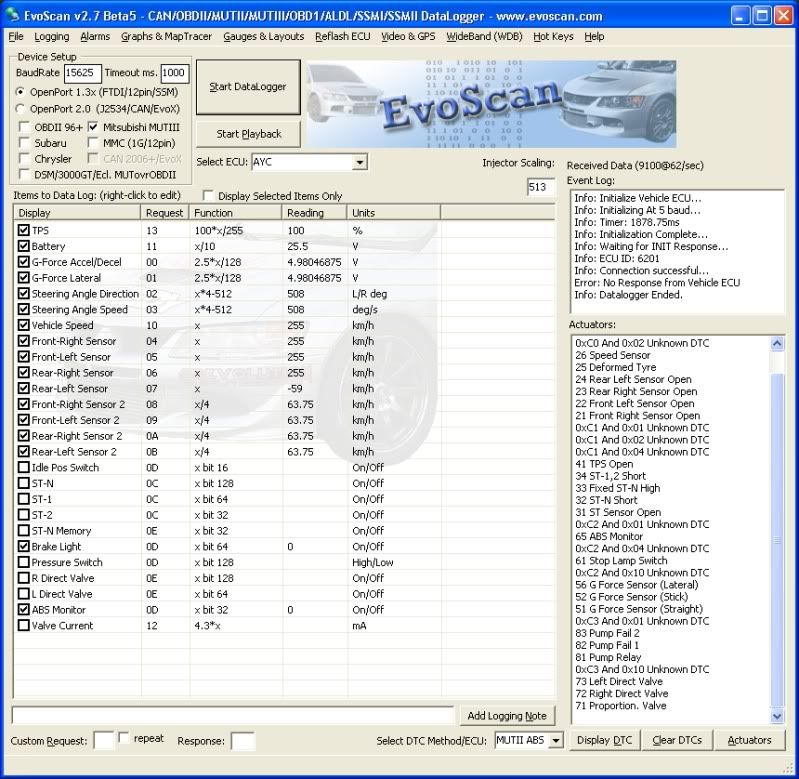Uncheck G-Force Lateral log item
The height and width of the screenshot is (779, 799).
tap(23, 278)
